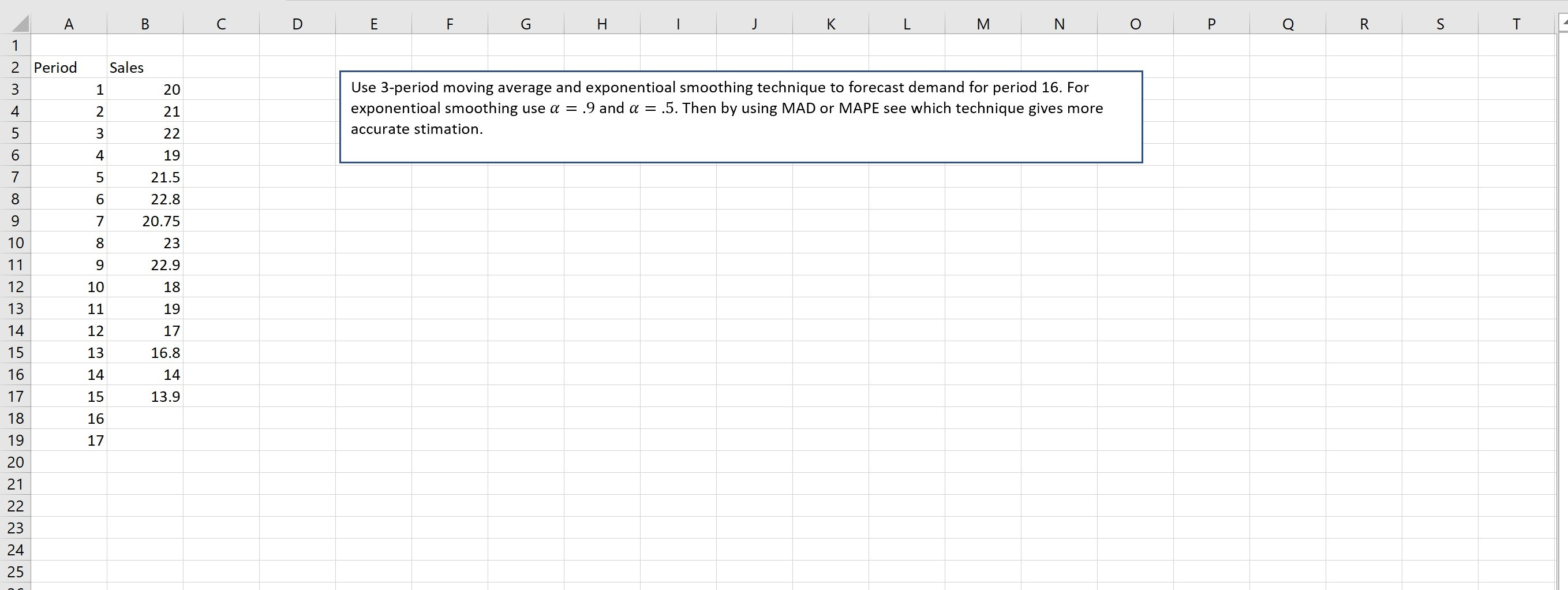Select the column S header
Viewport: 1568px width, 590px height.
click(x=1440, y=24)
